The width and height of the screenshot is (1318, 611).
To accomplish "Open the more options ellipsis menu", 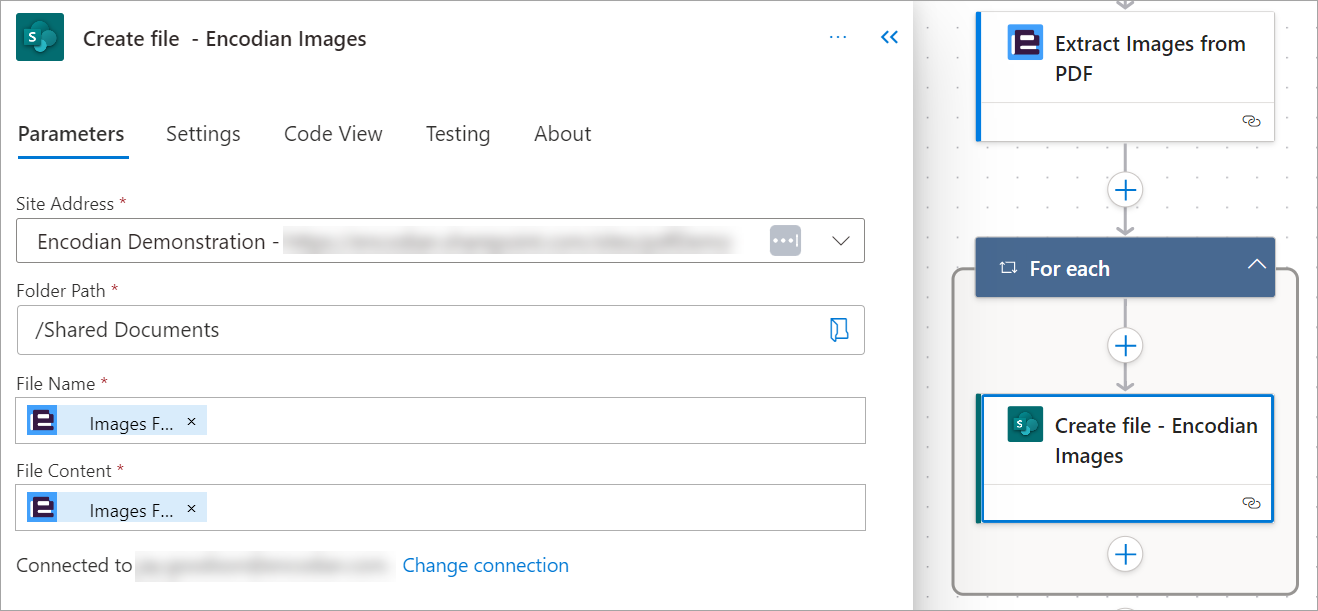I will point(838,38).
